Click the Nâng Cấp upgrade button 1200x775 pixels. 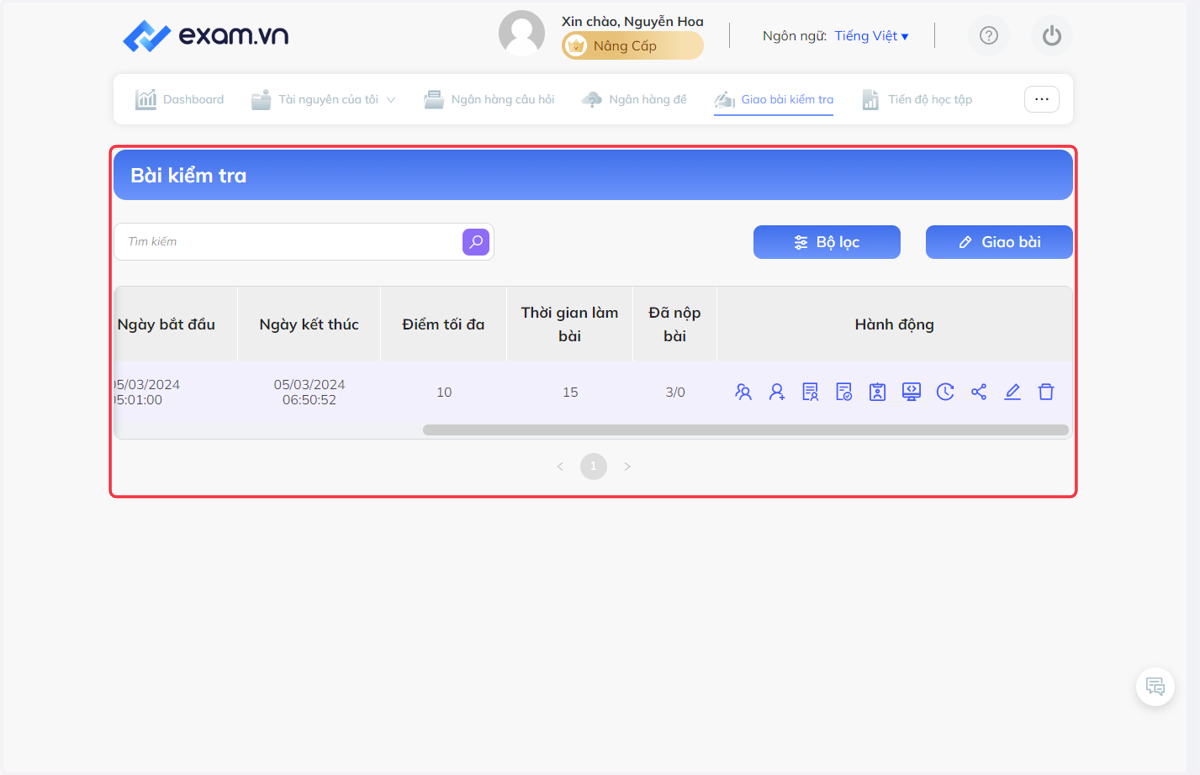click(x=633, y=46)
